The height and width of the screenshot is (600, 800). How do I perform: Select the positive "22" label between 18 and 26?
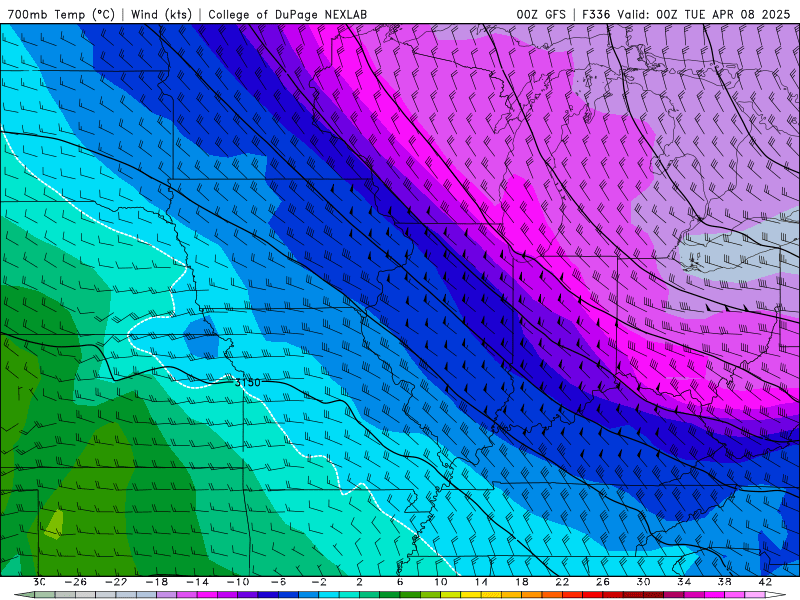click(562, 582)
